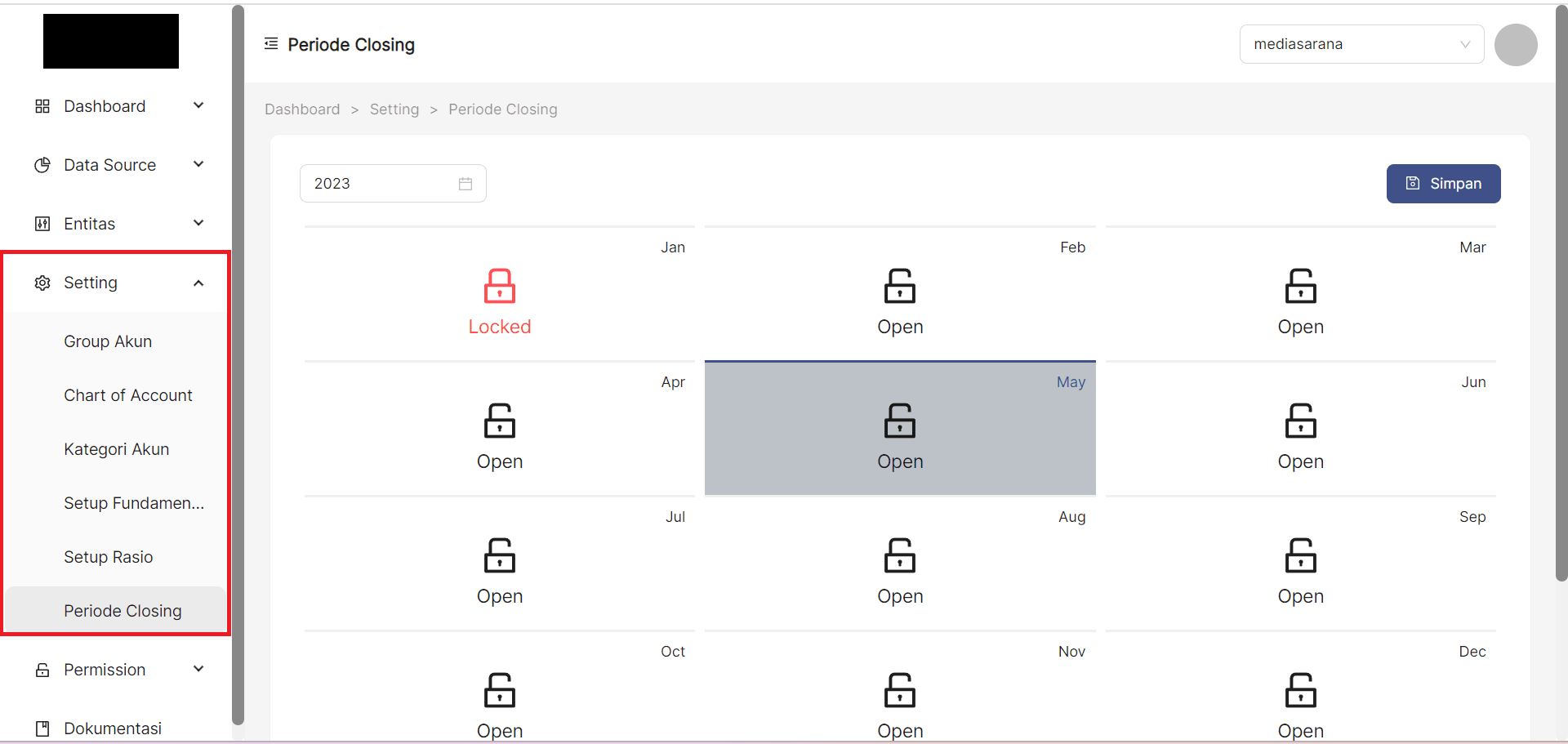The height and width of the screenshot is (744, 1568).
Task: Lock the May period padlock
Action: [899, 421]
